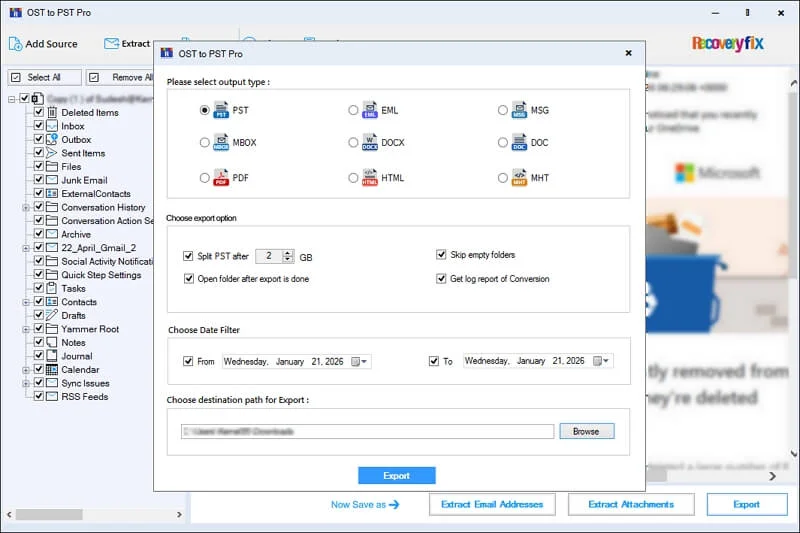Click the DOCX format icon
This screenshot has height=533, width=800.
[370, 142]
